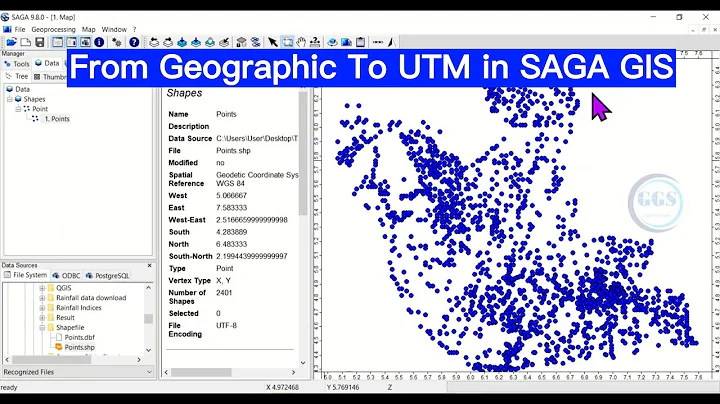Click the '2401' number of shapes value
This screenshot has height=404, width=720.
pos(224,292)
